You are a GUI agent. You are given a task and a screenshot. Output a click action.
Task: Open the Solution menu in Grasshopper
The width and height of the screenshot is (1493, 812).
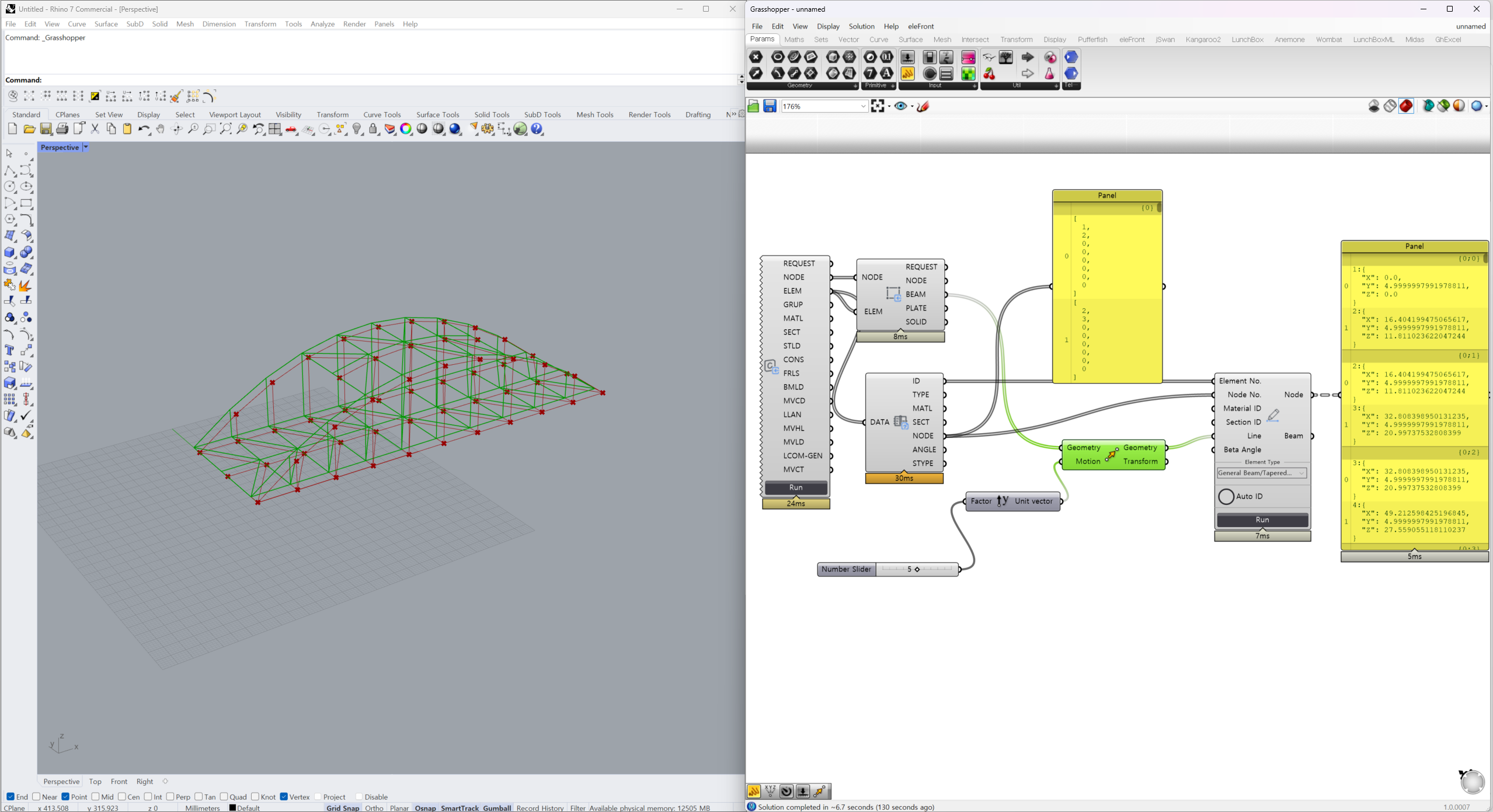coord(861,26)
